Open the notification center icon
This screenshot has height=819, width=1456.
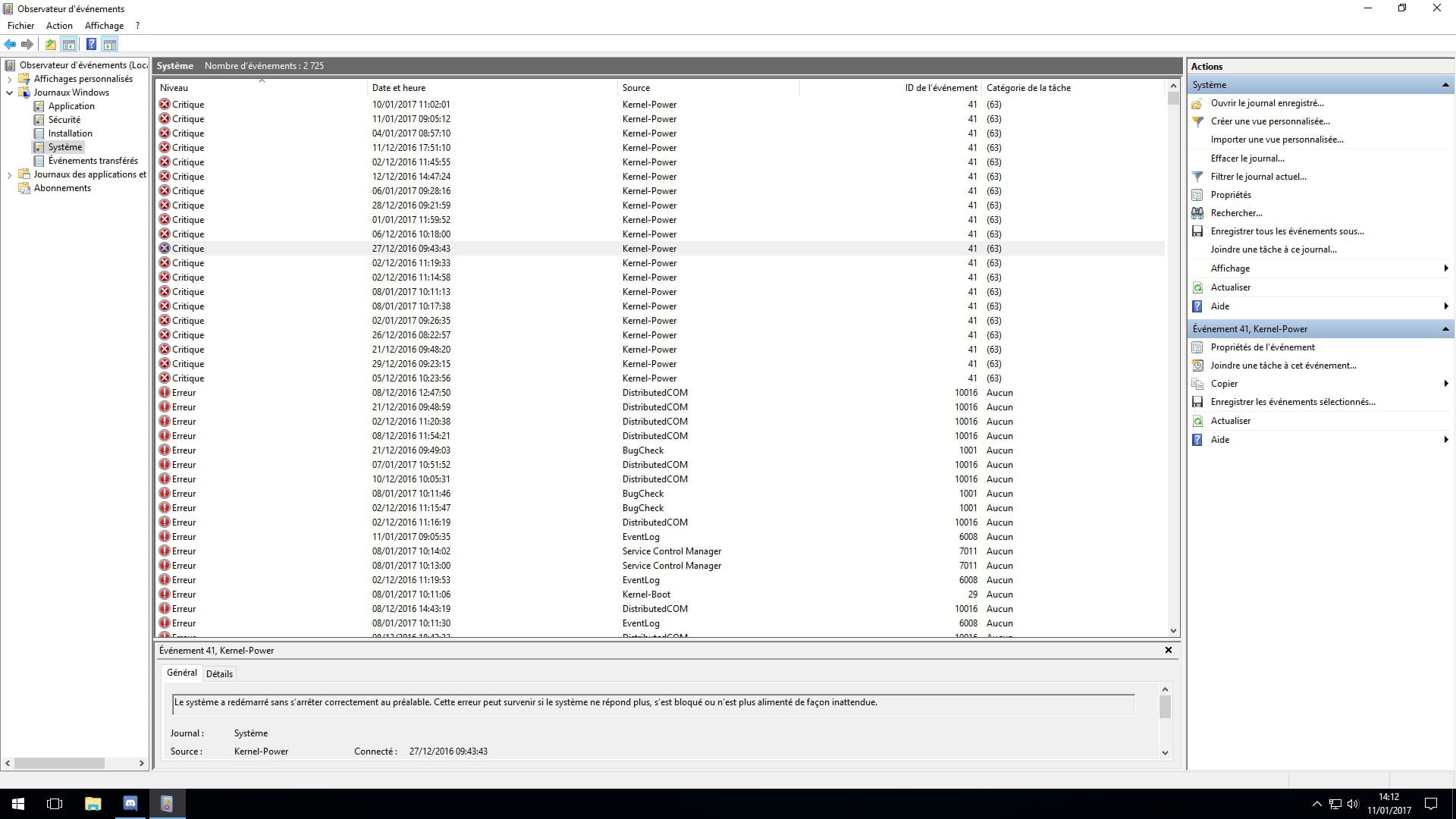(1431, 804)
